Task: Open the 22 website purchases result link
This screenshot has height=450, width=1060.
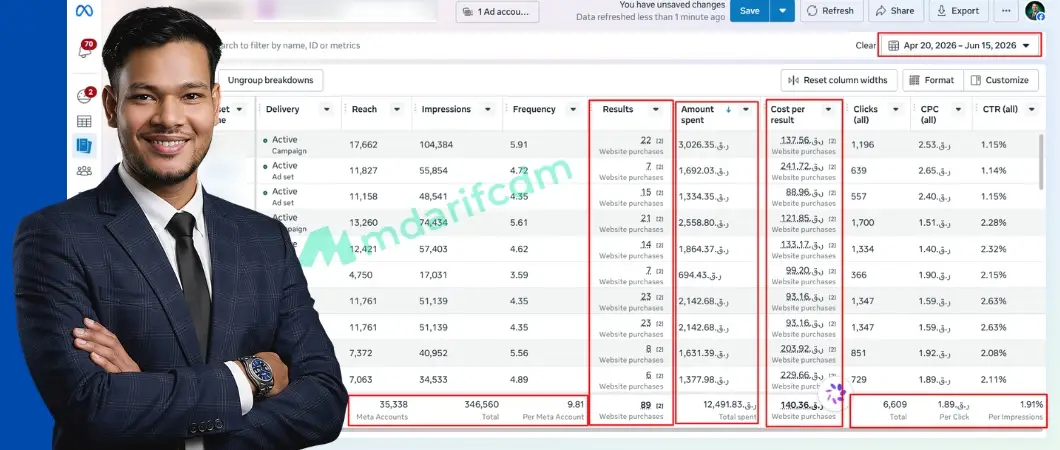Action: [x=646, y=141]
